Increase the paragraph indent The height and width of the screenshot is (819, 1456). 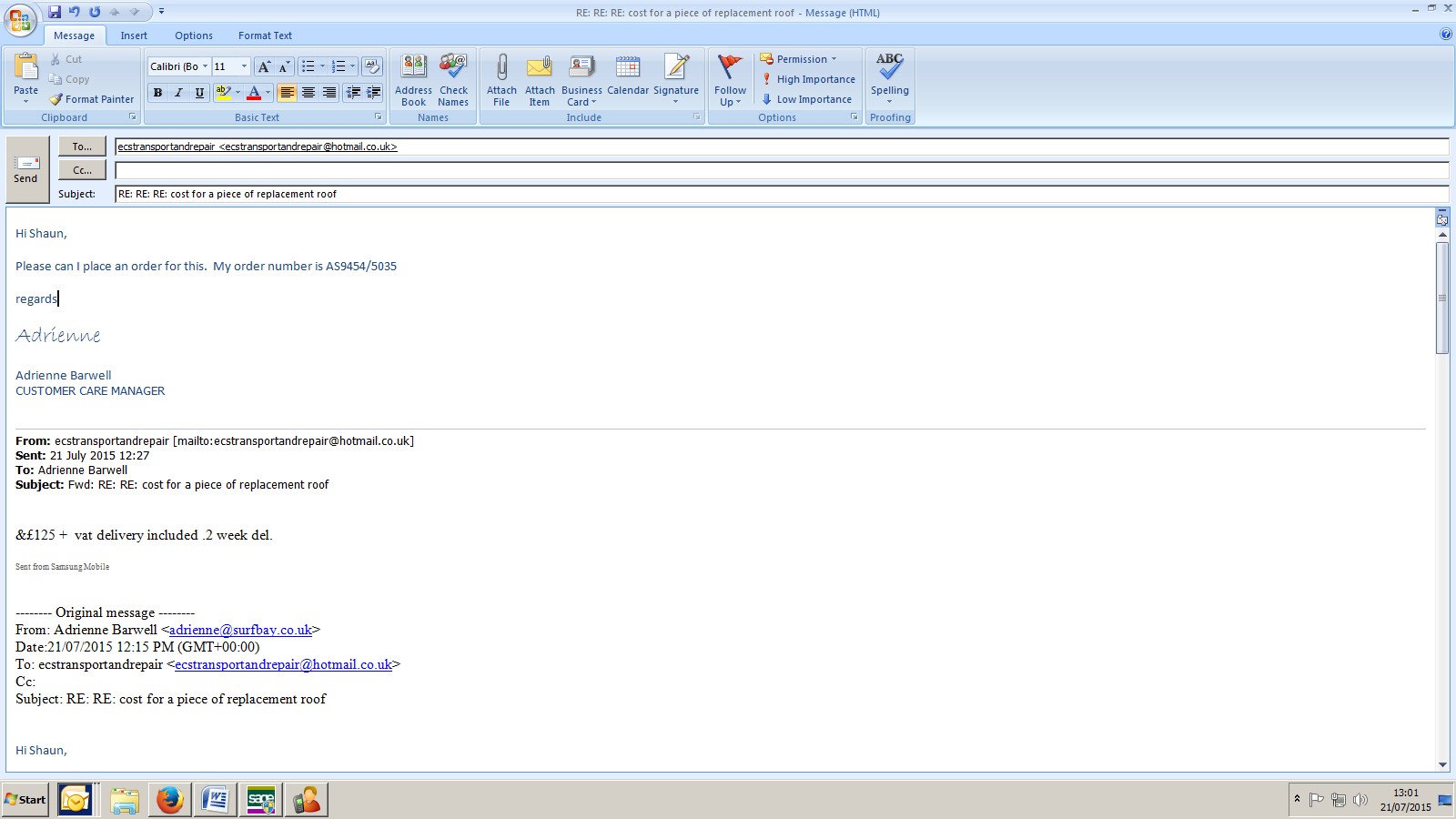(373, 93)
